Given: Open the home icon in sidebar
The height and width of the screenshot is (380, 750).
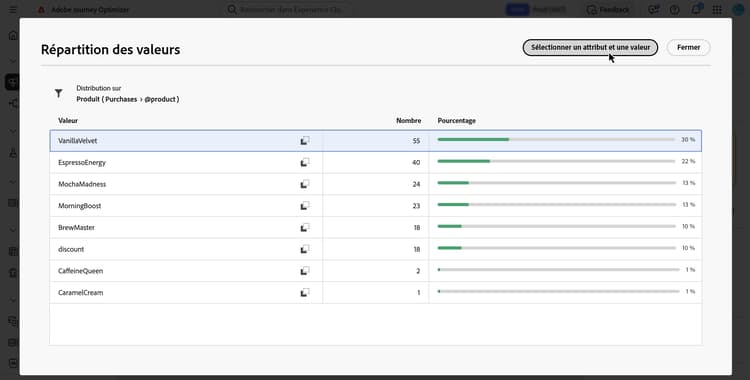Looking at the screenshot, I should pyautogui.click(x=13, y=35).
